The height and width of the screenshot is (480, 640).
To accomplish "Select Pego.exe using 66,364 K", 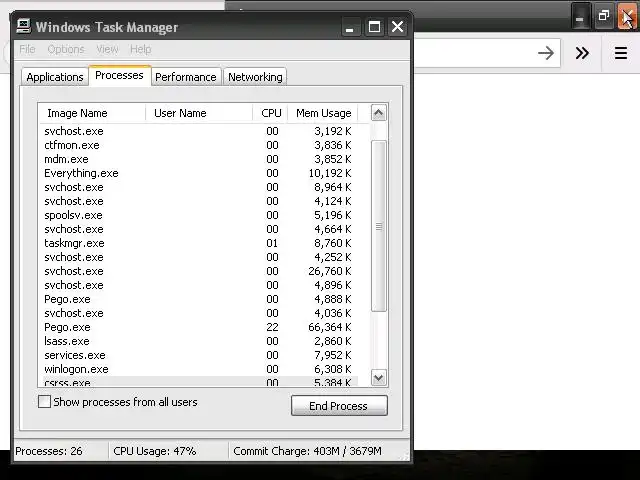I will point(198,327).
